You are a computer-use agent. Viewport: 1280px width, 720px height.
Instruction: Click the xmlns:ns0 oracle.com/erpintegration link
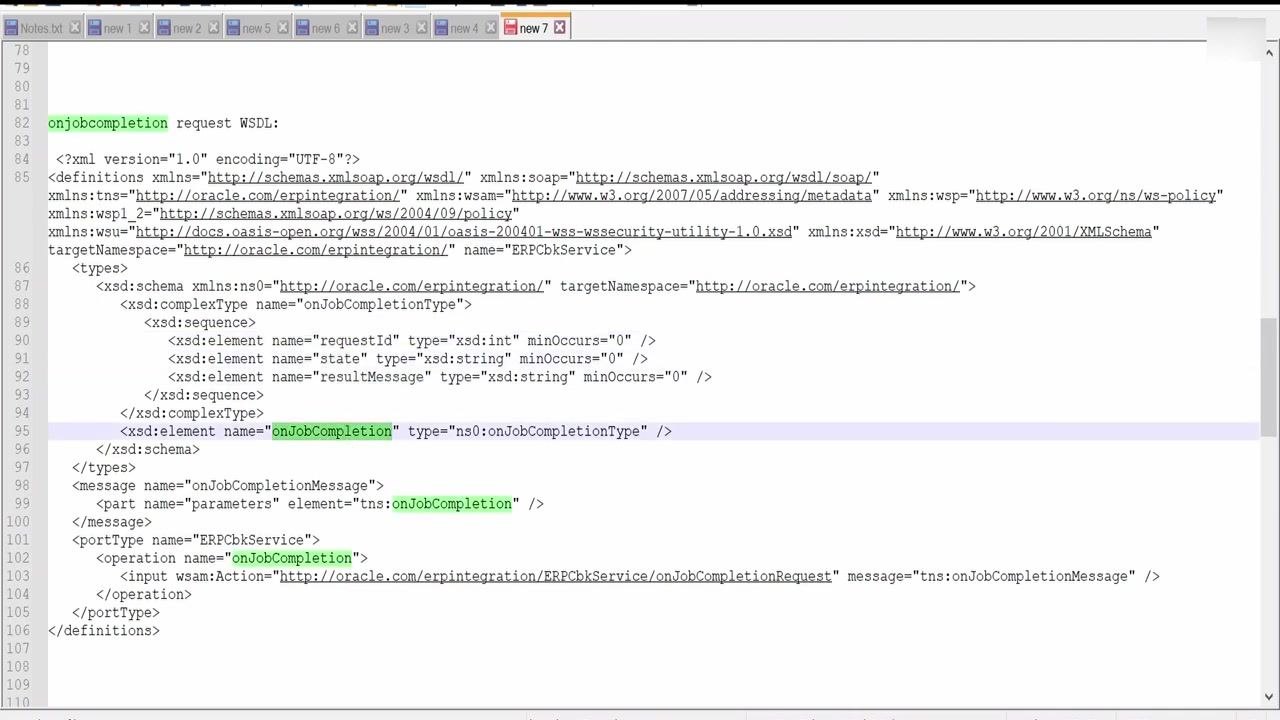(412, 286)
